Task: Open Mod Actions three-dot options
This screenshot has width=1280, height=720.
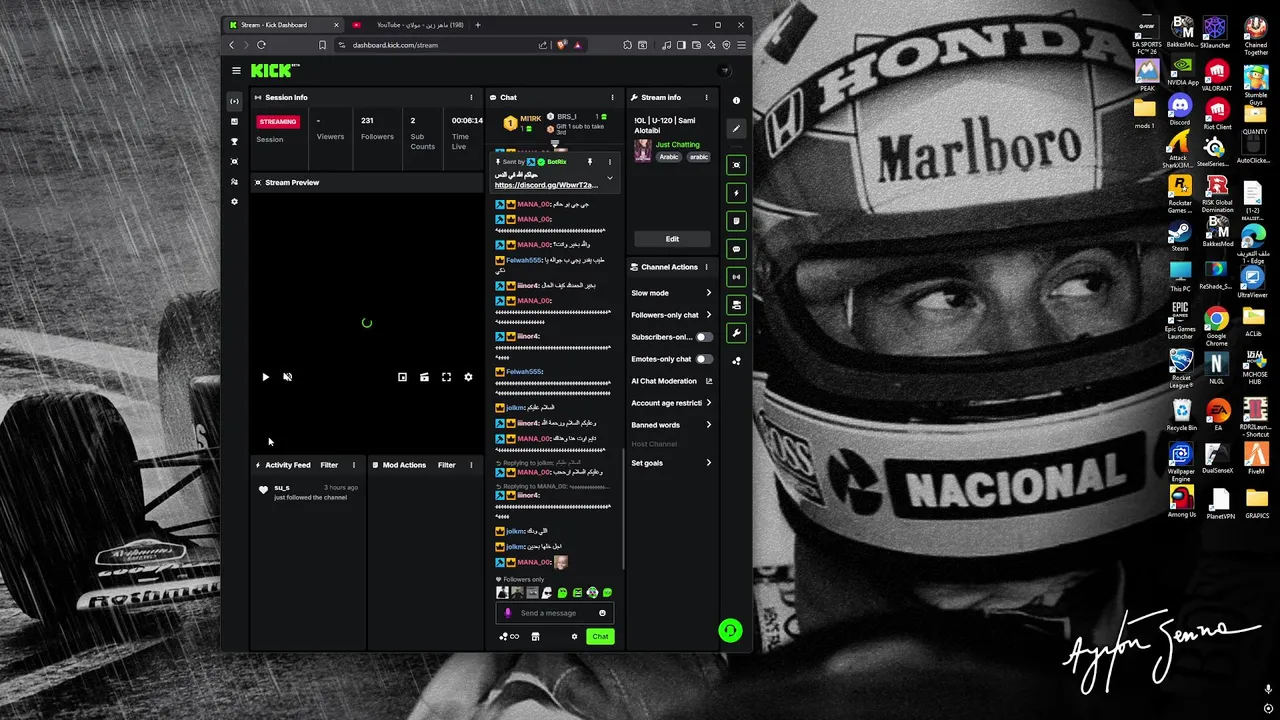Action: (471, 465)
